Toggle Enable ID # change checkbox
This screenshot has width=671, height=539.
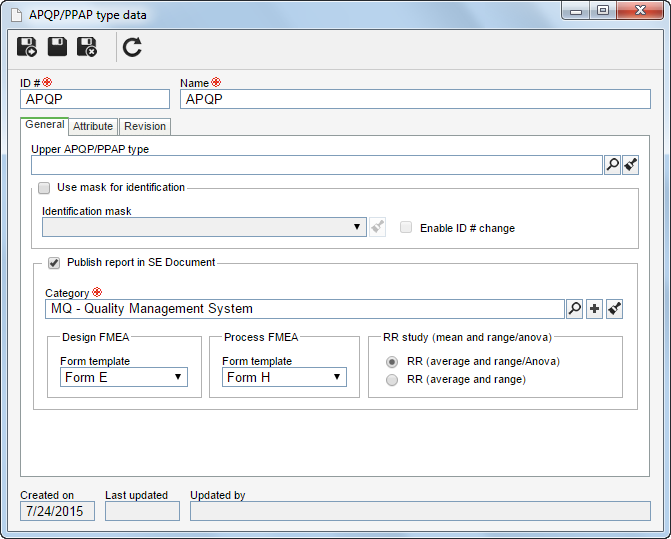click(406, 227)
